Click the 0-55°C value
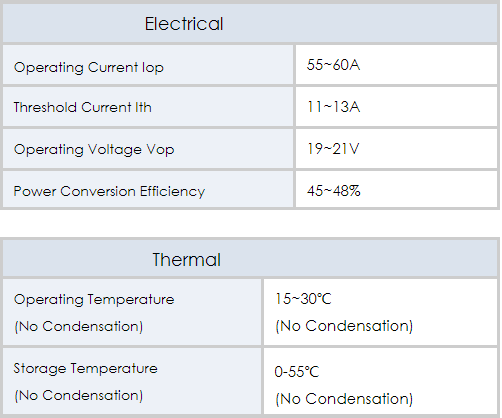 [297, 372]
